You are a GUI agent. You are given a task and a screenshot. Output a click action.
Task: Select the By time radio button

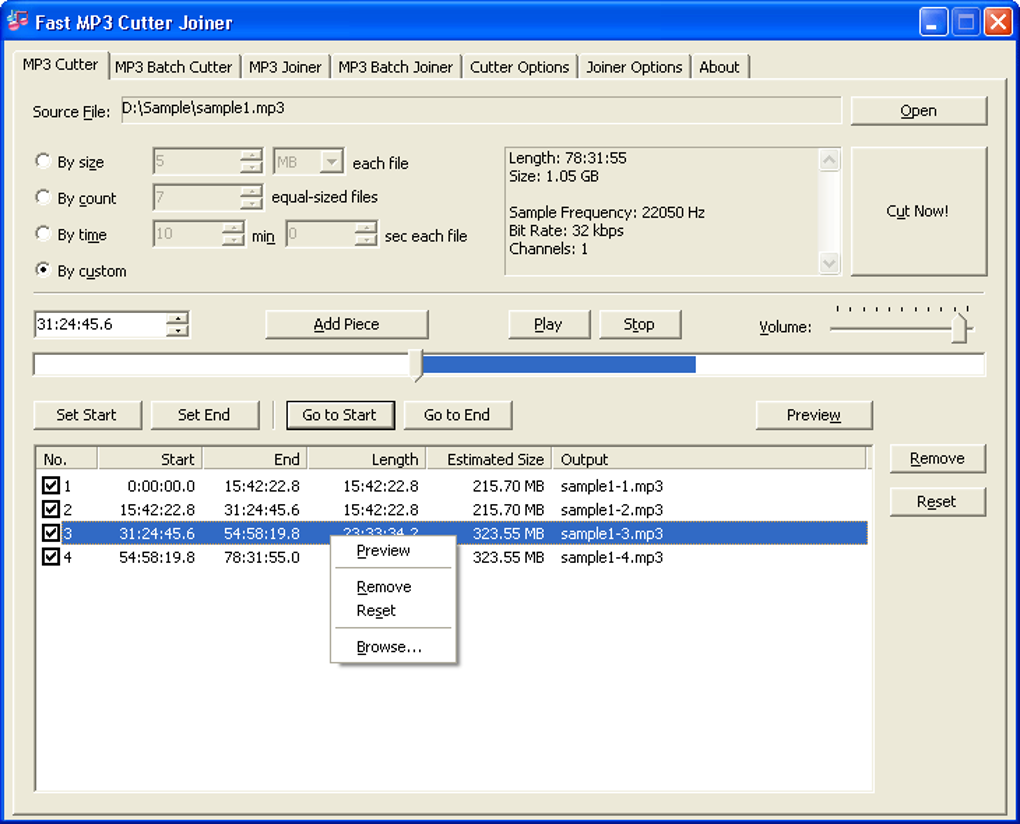pyautogui.click(x=43, y=233)
